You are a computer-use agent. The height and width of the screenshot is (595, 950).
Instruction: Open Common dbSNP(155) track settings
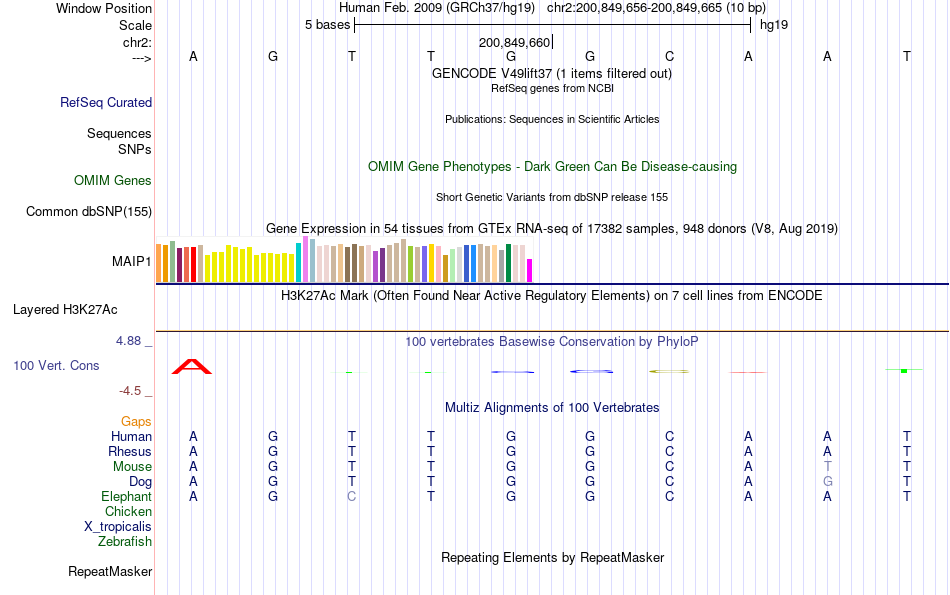[89, 211]
